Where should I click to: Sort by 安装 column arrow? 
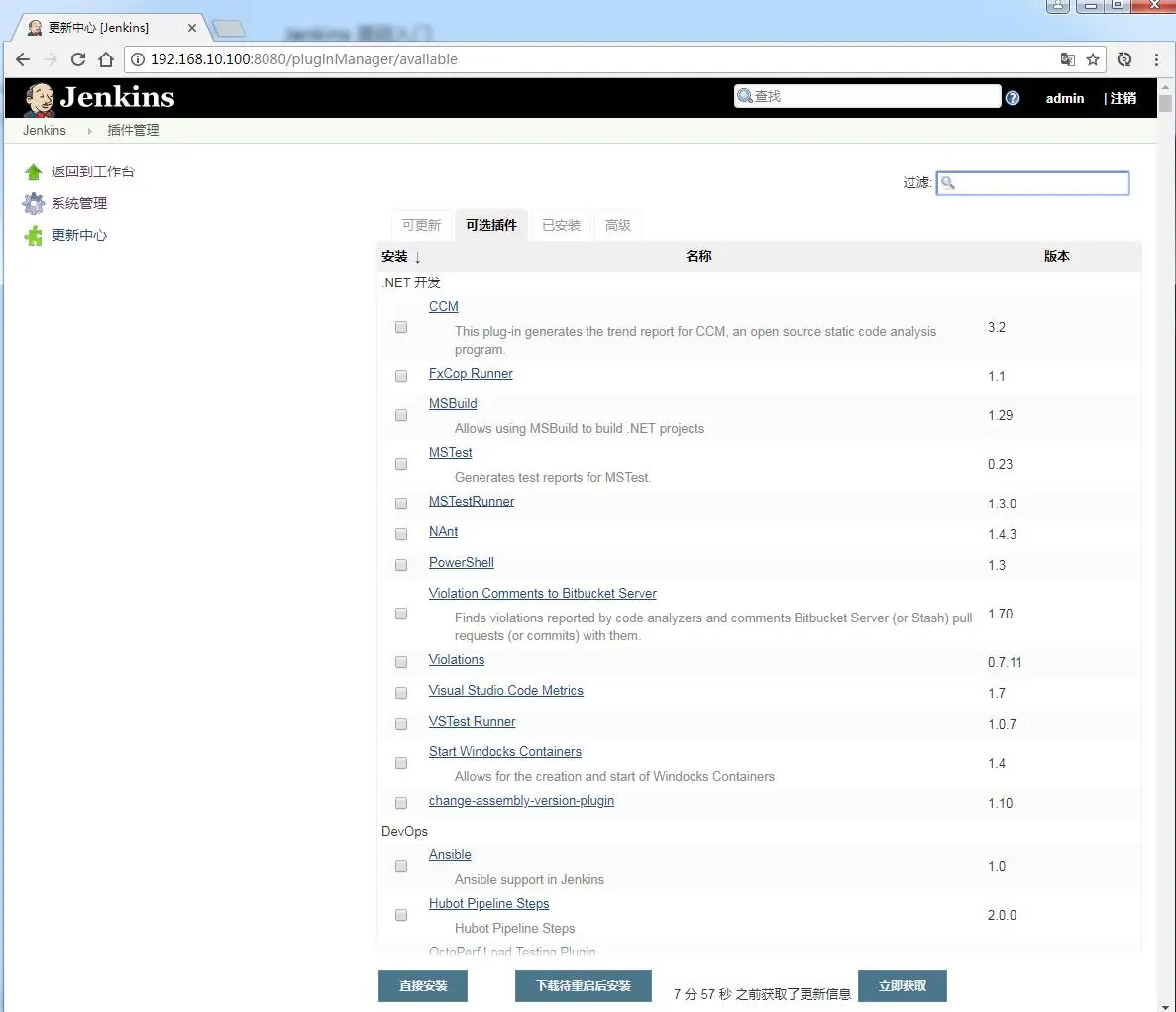(x=418, y=257)
